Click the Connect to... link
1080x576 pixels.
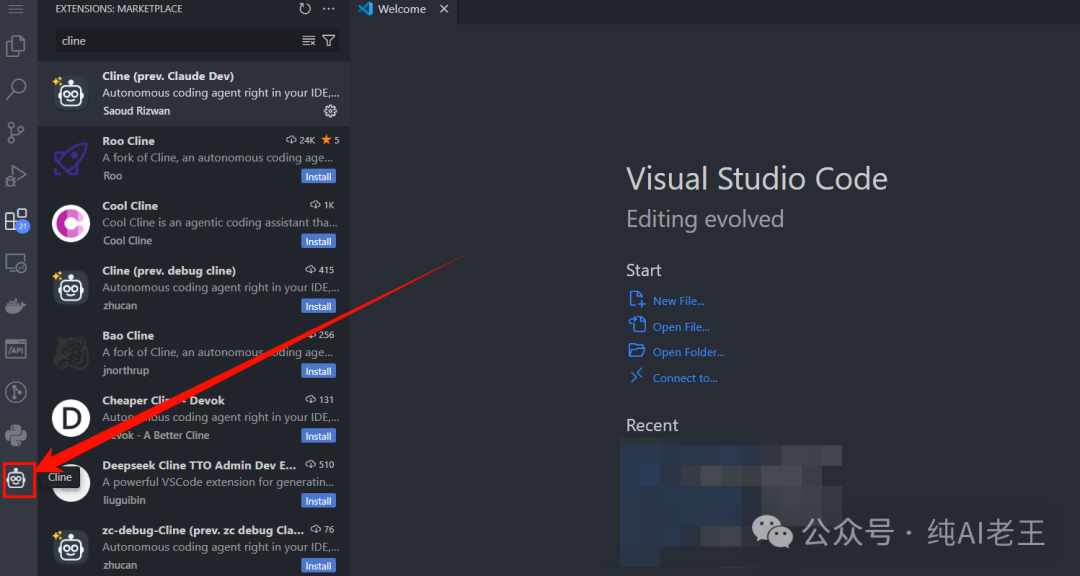click(685, 378)
